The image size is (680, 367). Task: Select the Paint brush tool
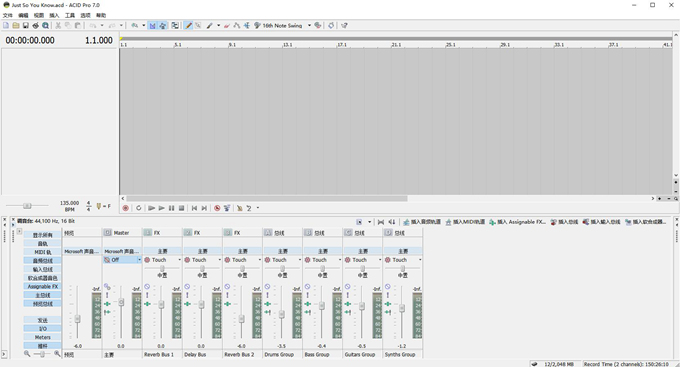[210, 26]
